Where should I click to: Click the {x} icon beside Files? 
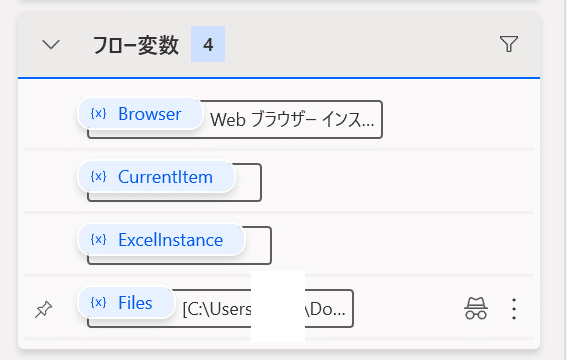point(98,303)
